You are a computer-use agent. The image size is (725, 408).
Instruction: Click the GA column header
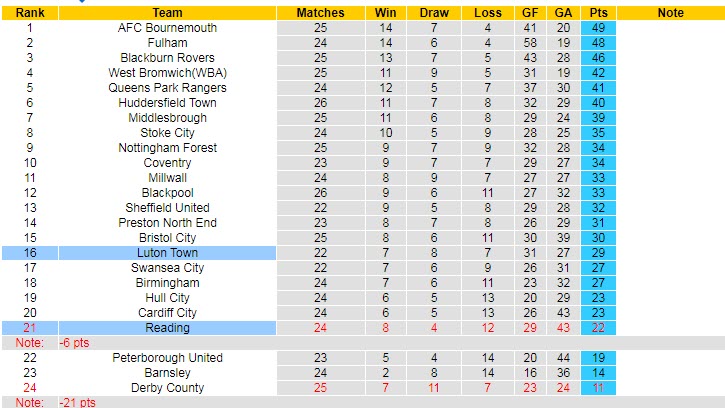coord(564,13)
